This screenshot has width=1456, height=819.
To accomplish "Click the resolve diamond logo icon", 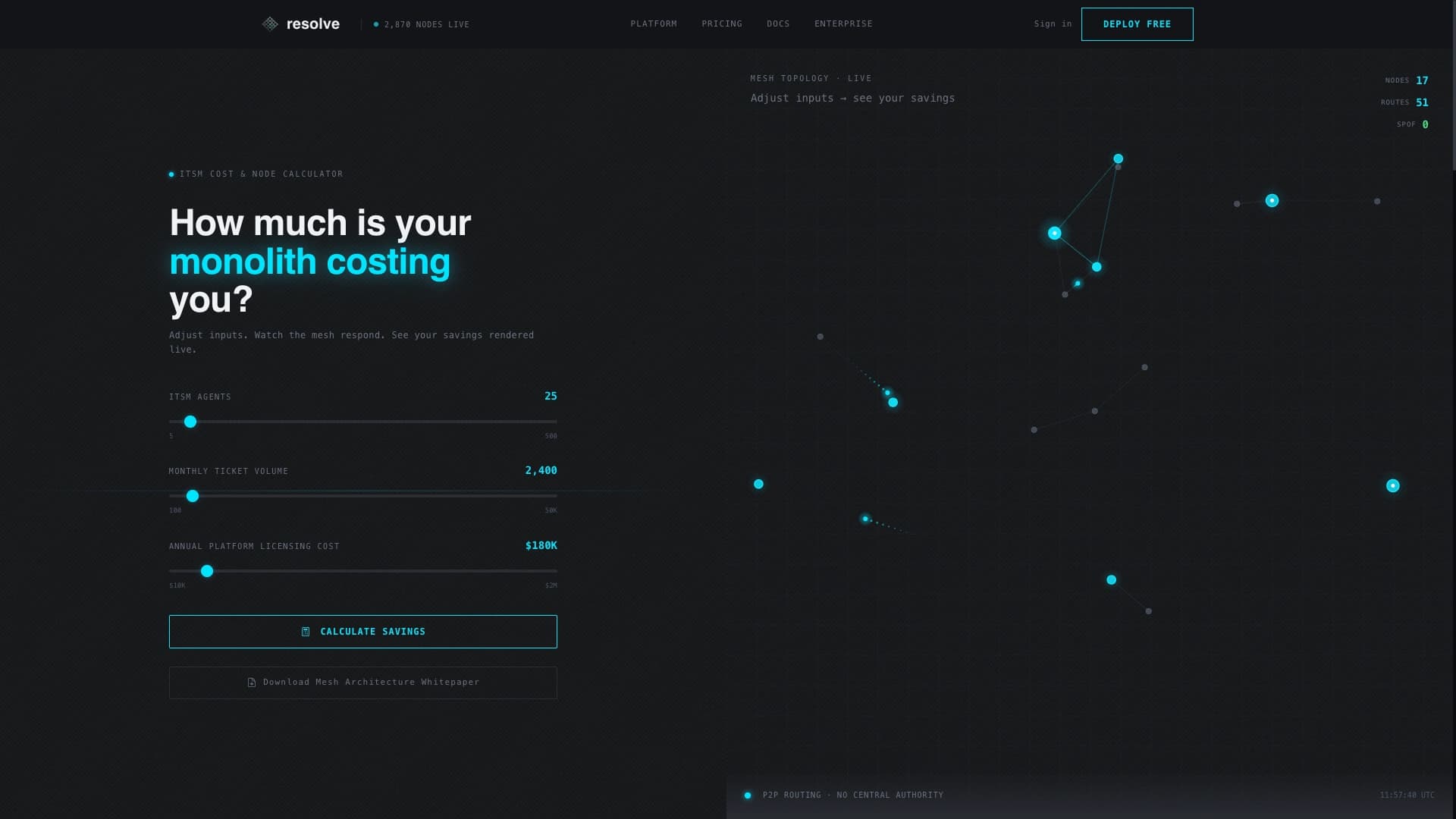I will click(x=270, y=24).
